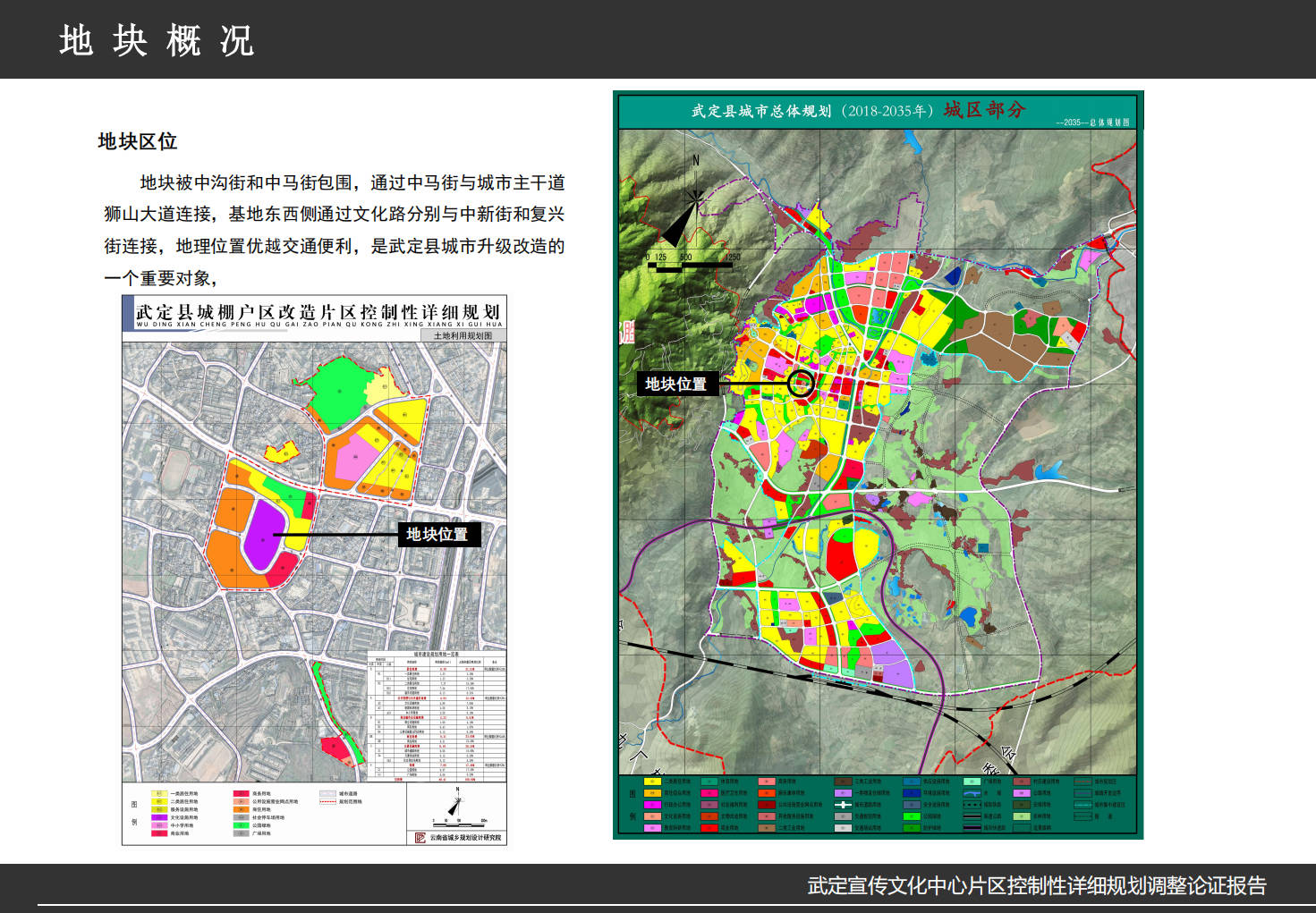Click the scale bar on the right map
The image size is (1316, 913).
click(692, 264)
